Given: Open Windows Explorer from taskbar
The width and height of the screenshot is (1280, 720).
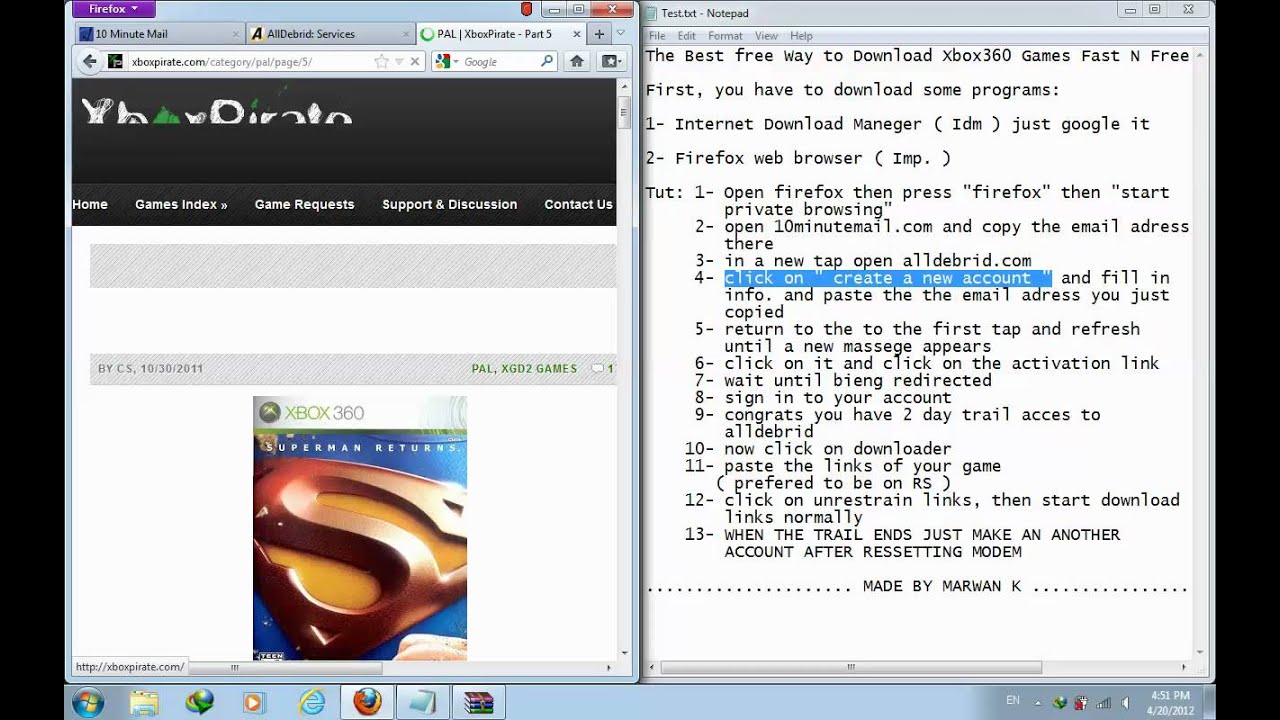Looking at the screenshot, I should coord(144,702).
